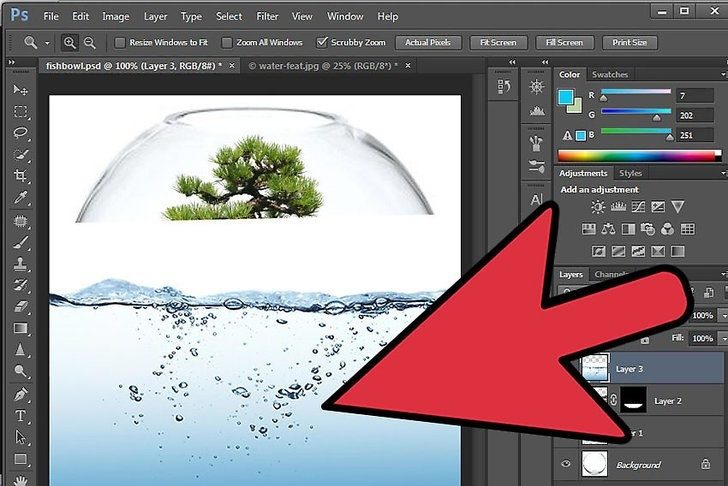Select the Horizontal Type tool
Image resolution: width=728 pixels, height=486 pixels.
(x=20, y=416)
